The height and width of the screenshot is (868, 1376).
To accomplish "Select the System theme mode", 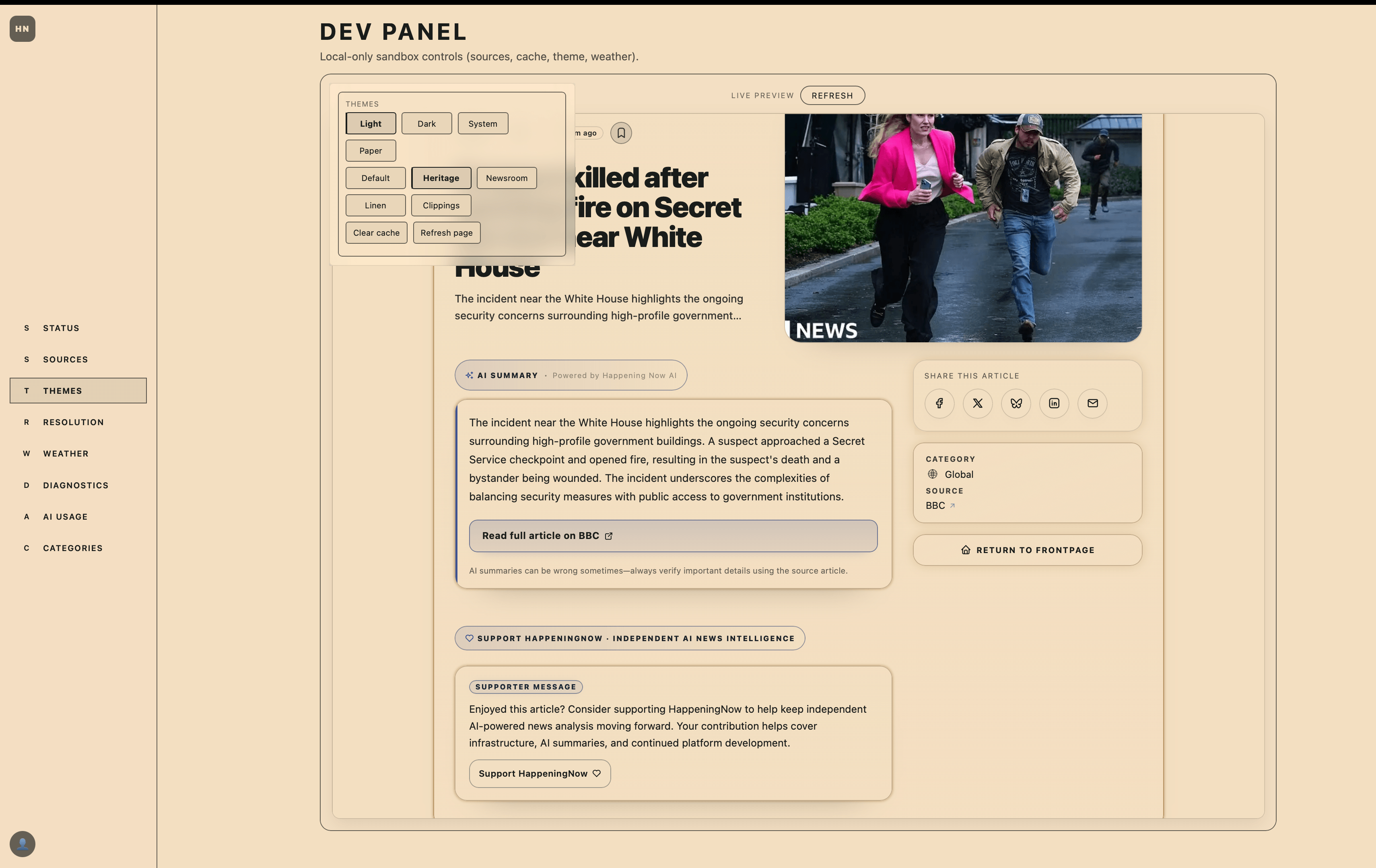I will click(x=483, y=123).
